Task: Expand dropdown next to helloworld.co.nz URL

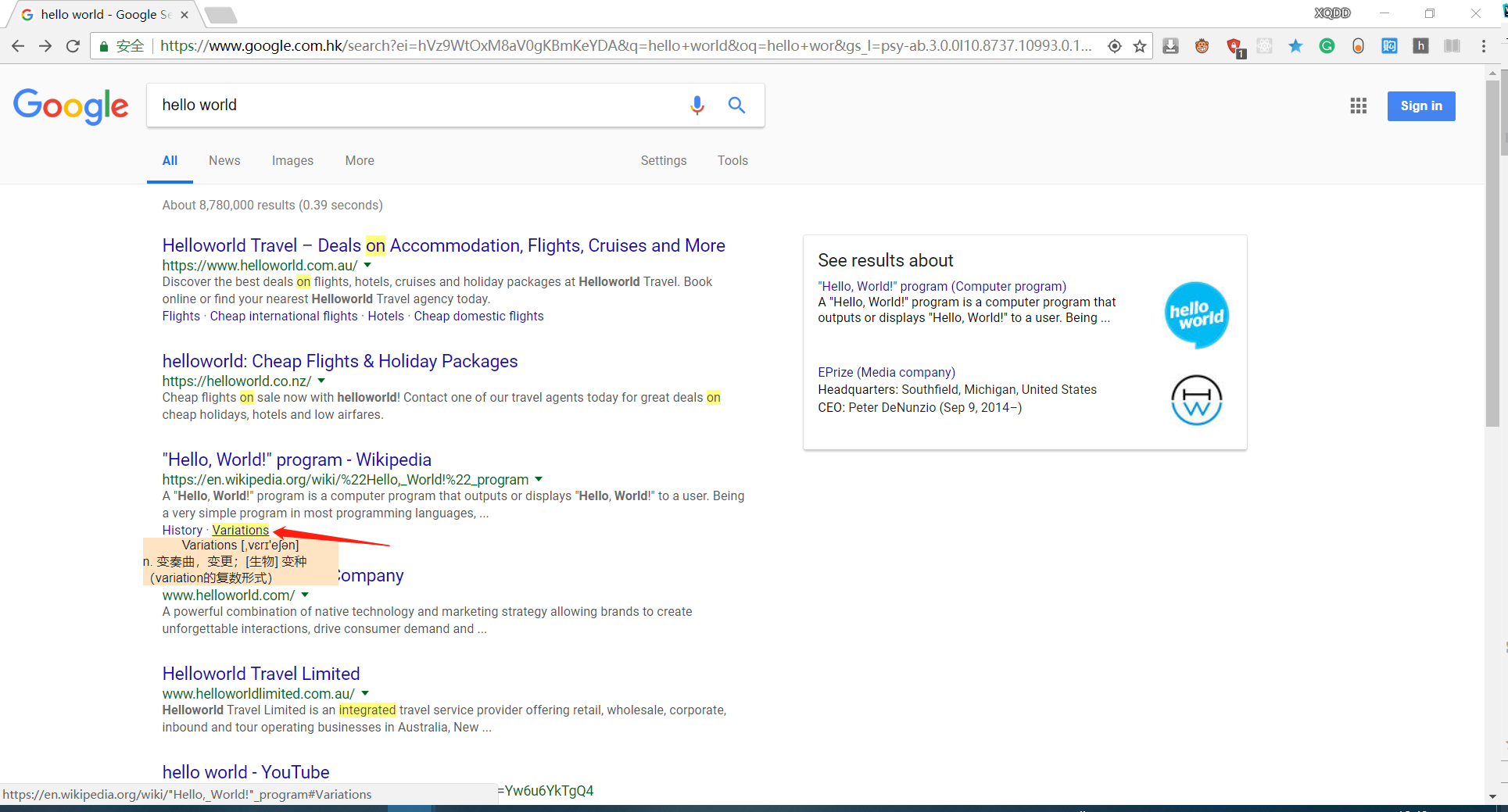Action: (x=321, y=381)
